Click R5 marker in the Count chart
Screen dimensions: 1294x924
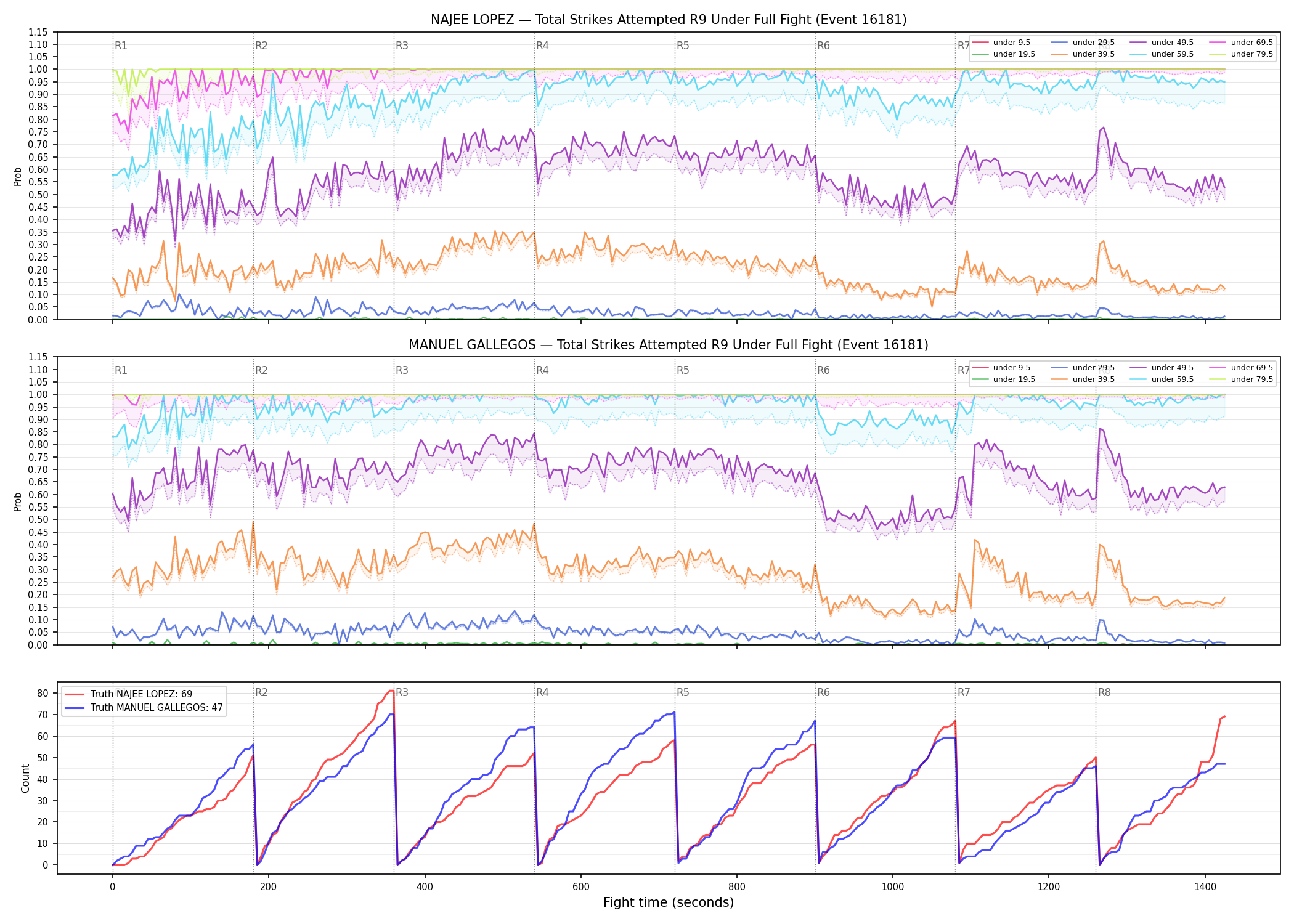point(683,692)
